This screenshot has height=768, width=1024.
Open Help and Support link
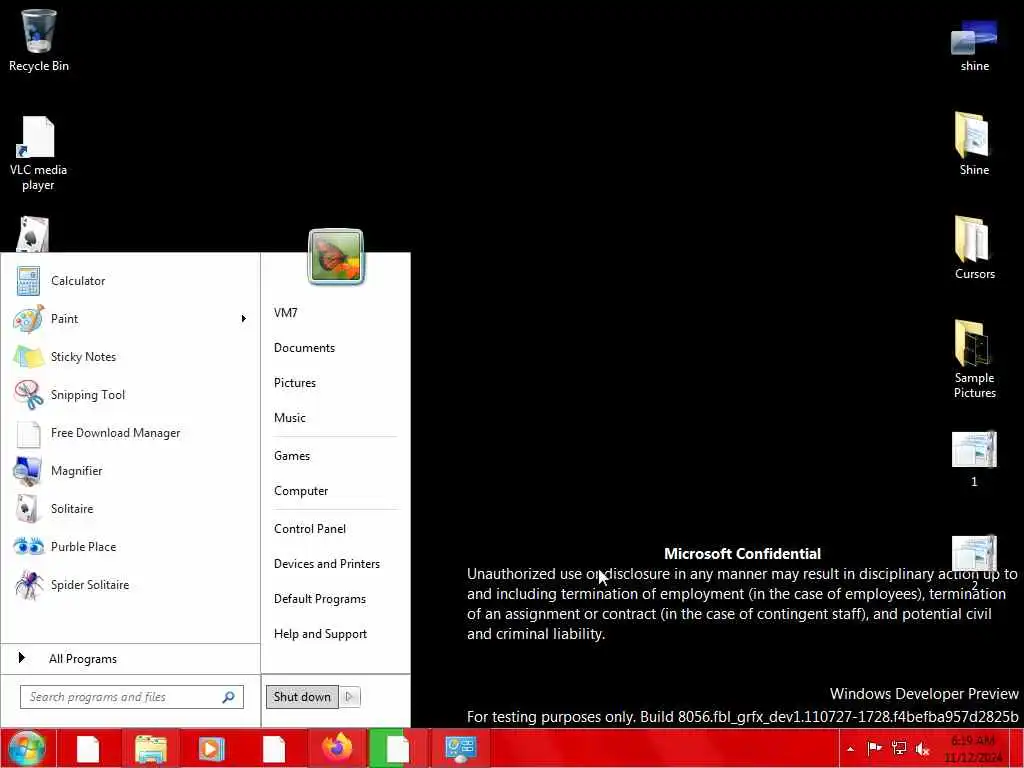[x=320, y=634]
